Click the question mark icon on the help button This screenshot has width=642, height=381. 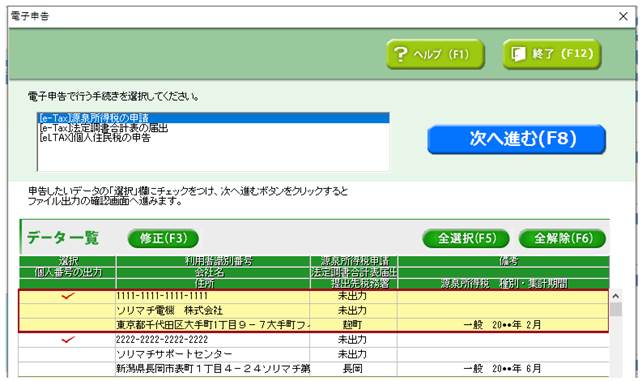pos(400,54)
